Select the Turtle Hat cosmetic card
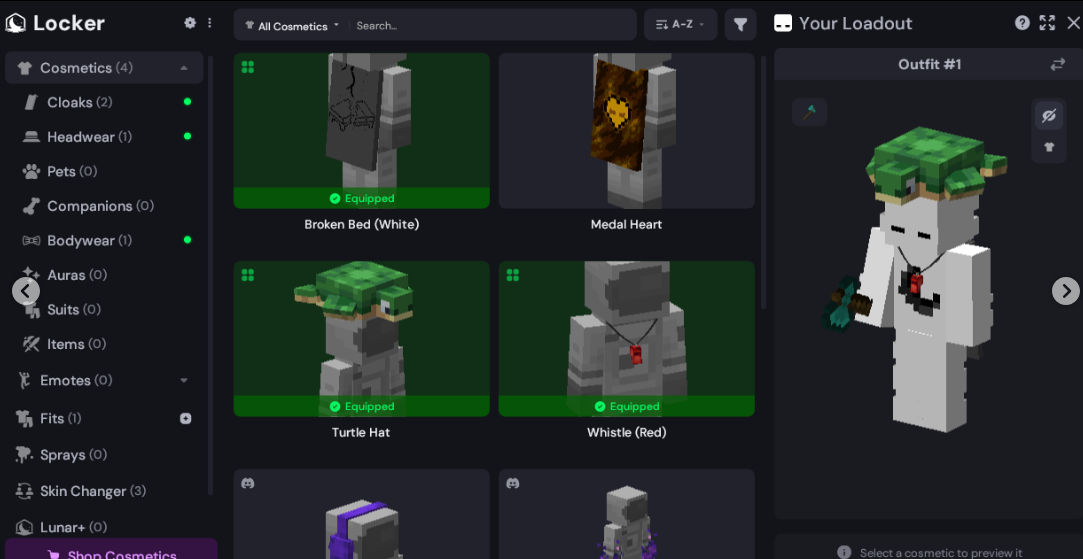 pos(361,339)
